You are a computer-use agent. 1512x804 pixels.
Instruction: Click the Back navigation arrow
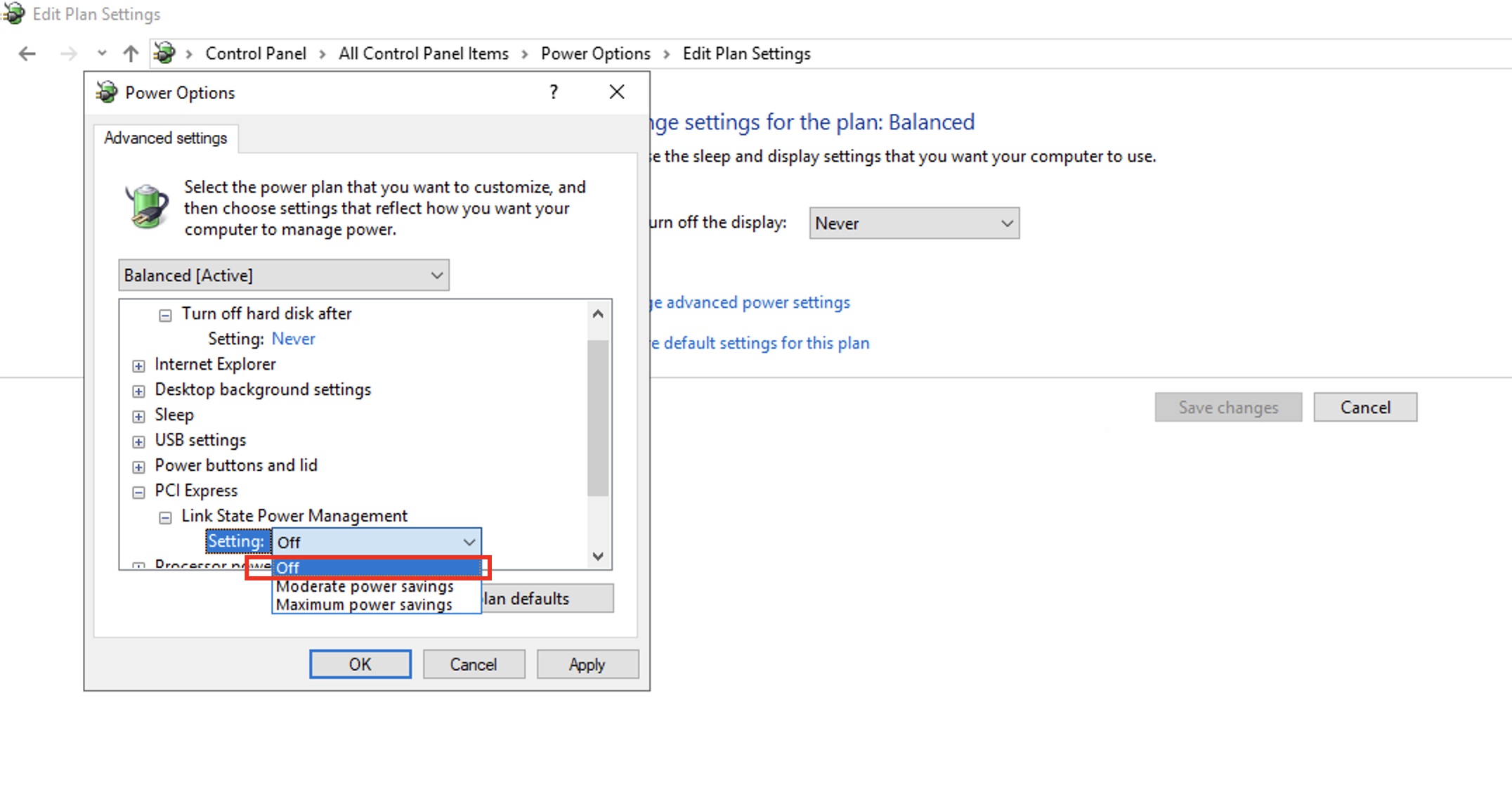(27, 53)
